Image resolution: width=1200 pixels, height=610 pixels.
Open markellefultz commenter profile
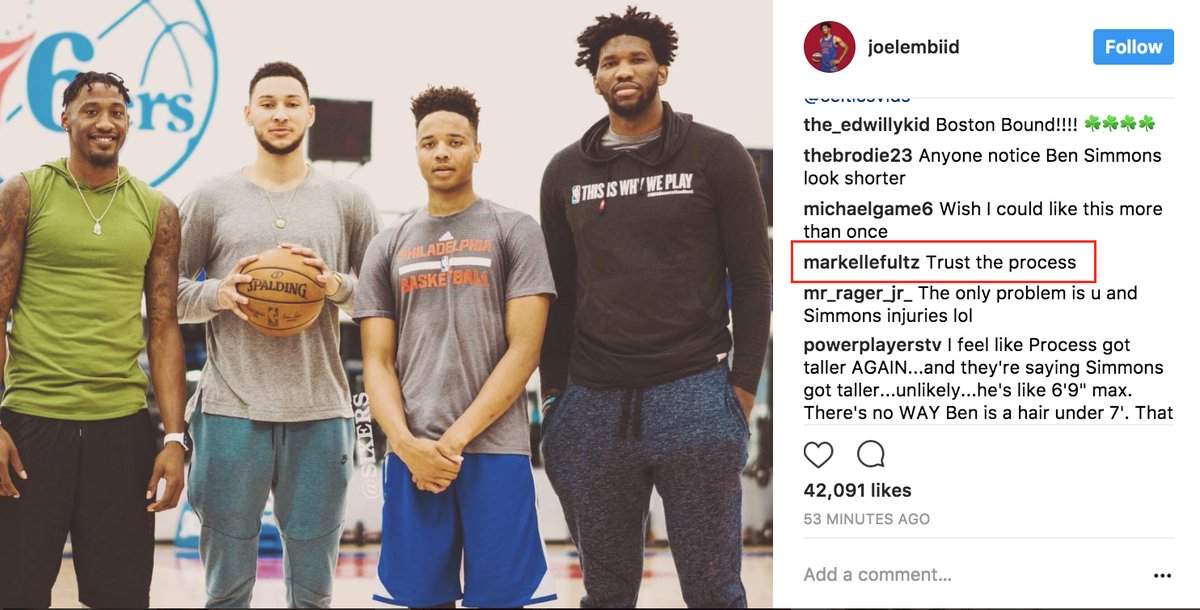tap(862, 263)
